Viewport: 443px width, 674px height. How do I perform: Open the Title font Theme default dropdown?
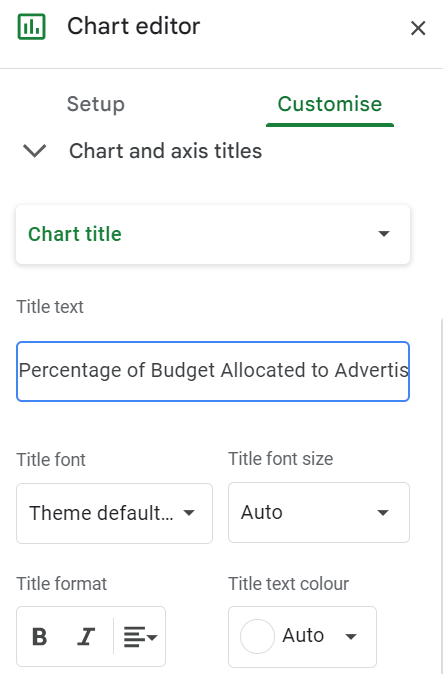(114, 513)
